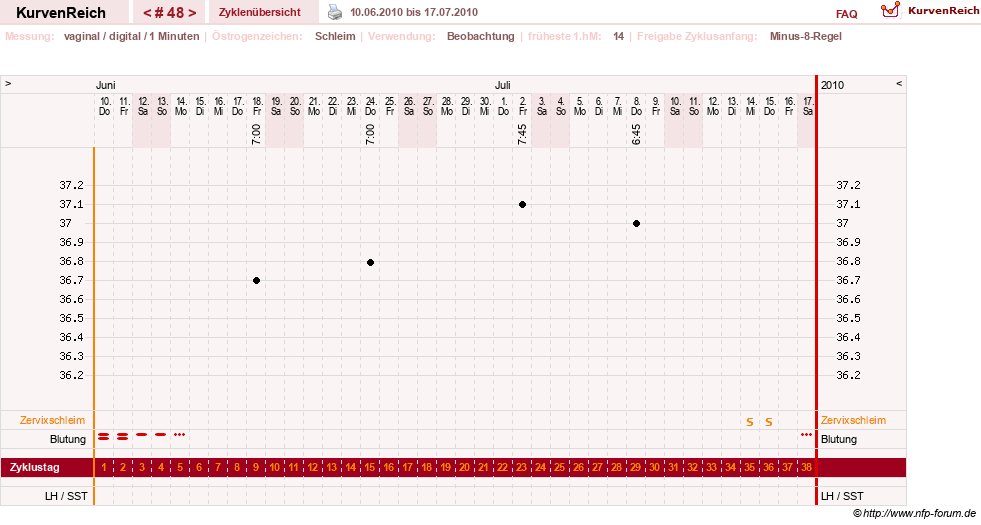Click the 7:45 measurement time label
Viewport: 981px width, 525px height.
[522, 135]
